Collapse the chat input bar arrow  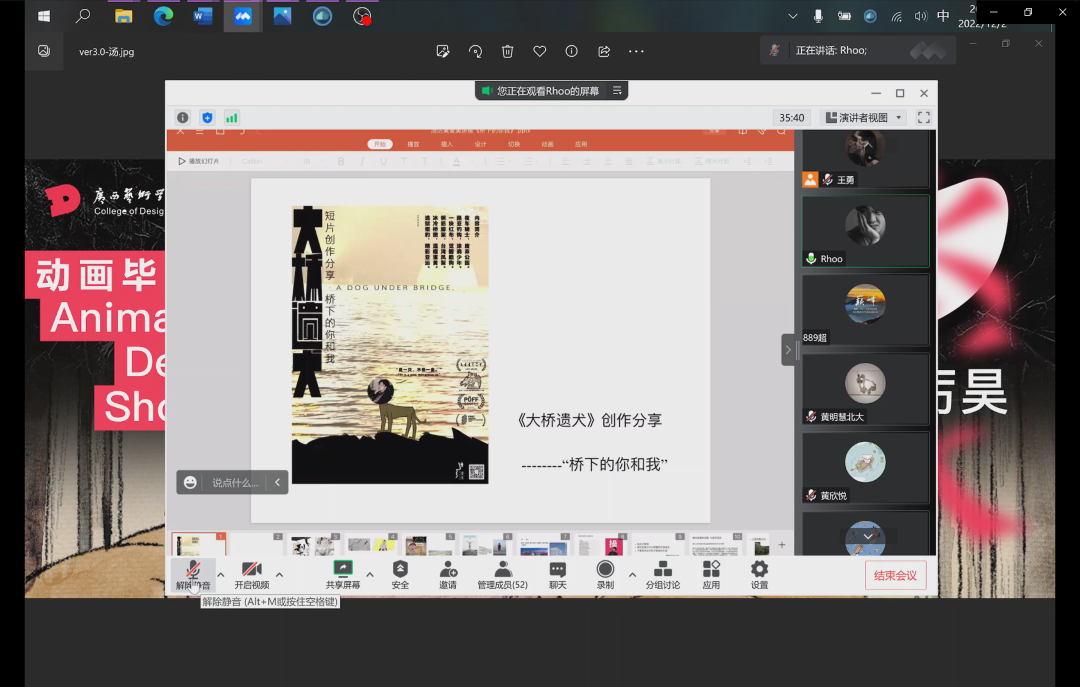tap(278, 482)
